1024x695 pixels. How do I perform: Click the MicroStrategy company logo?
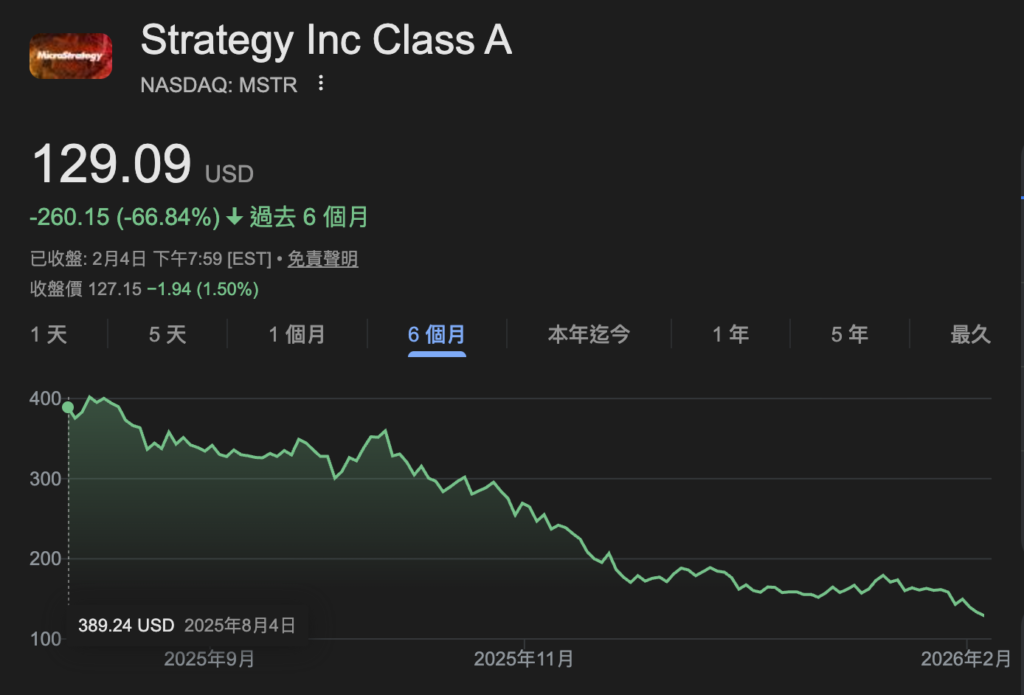(70, 59)
